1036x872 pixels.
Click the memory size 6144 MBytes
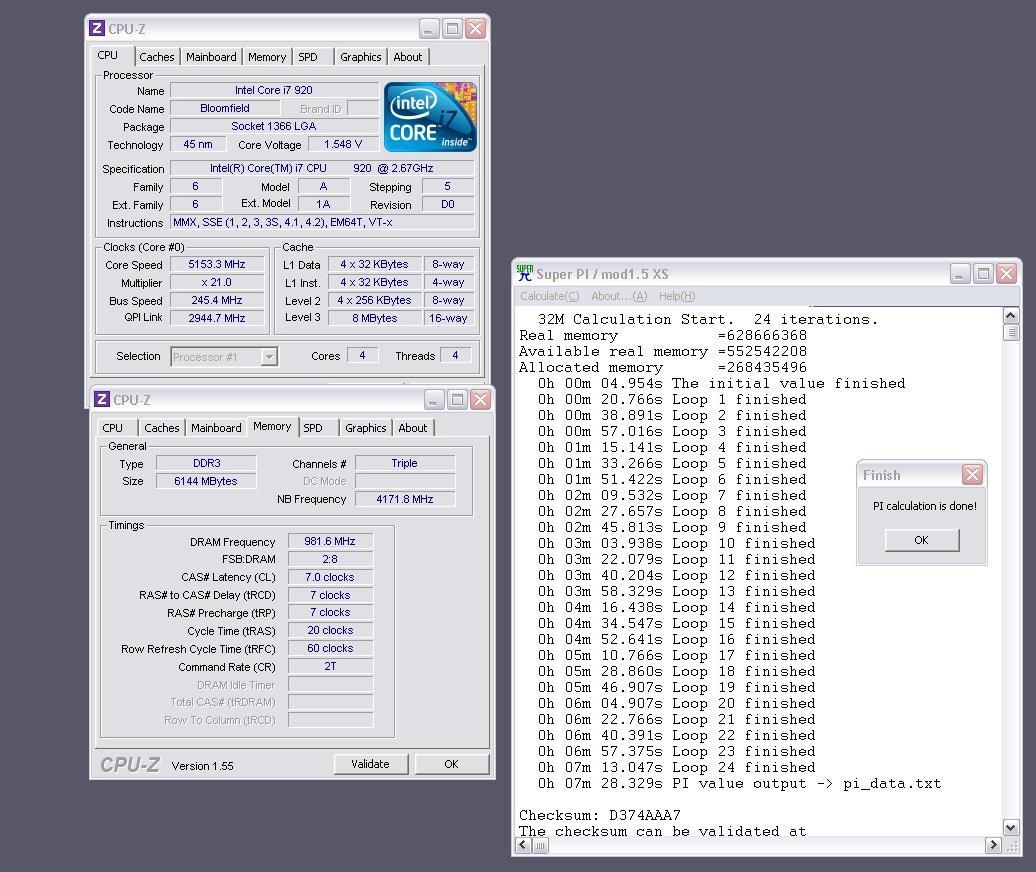(x=205, y=482)
